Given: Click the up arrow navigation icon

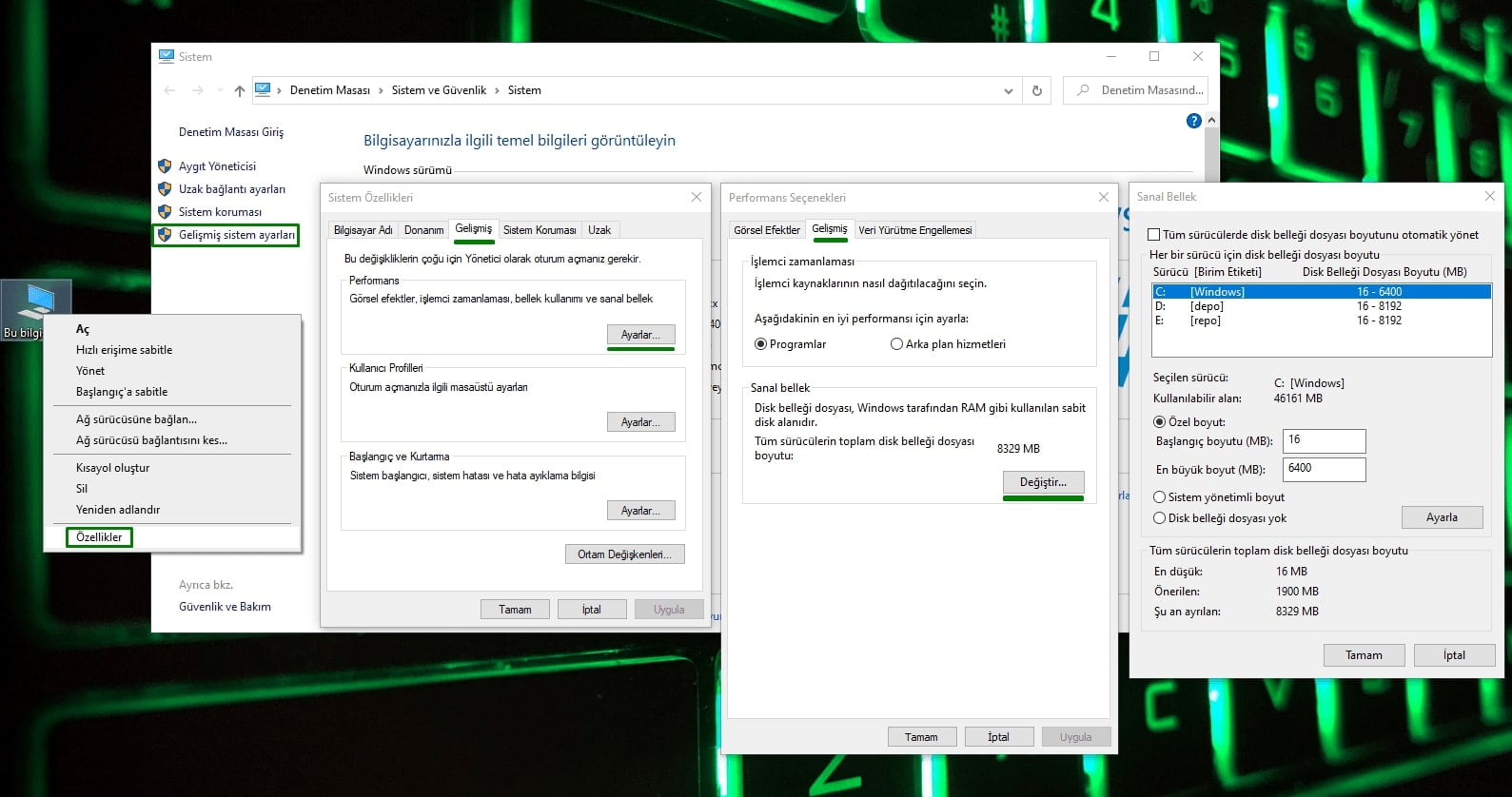Looking at the screenshot, I should pos(239,90).
